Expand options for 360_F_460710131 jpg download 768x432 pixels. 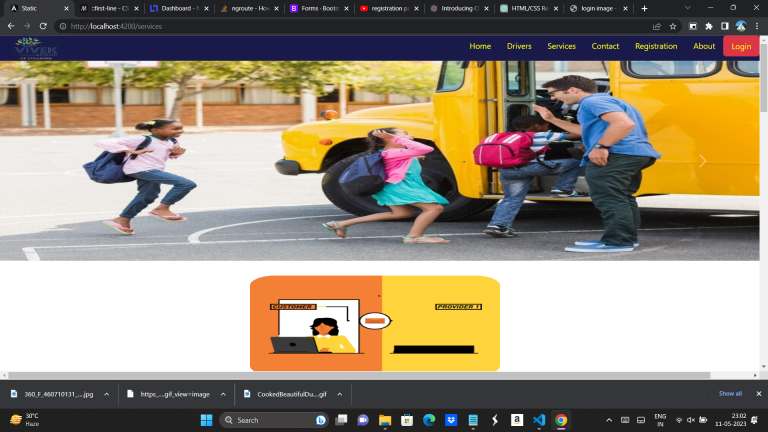click(106, 394)
